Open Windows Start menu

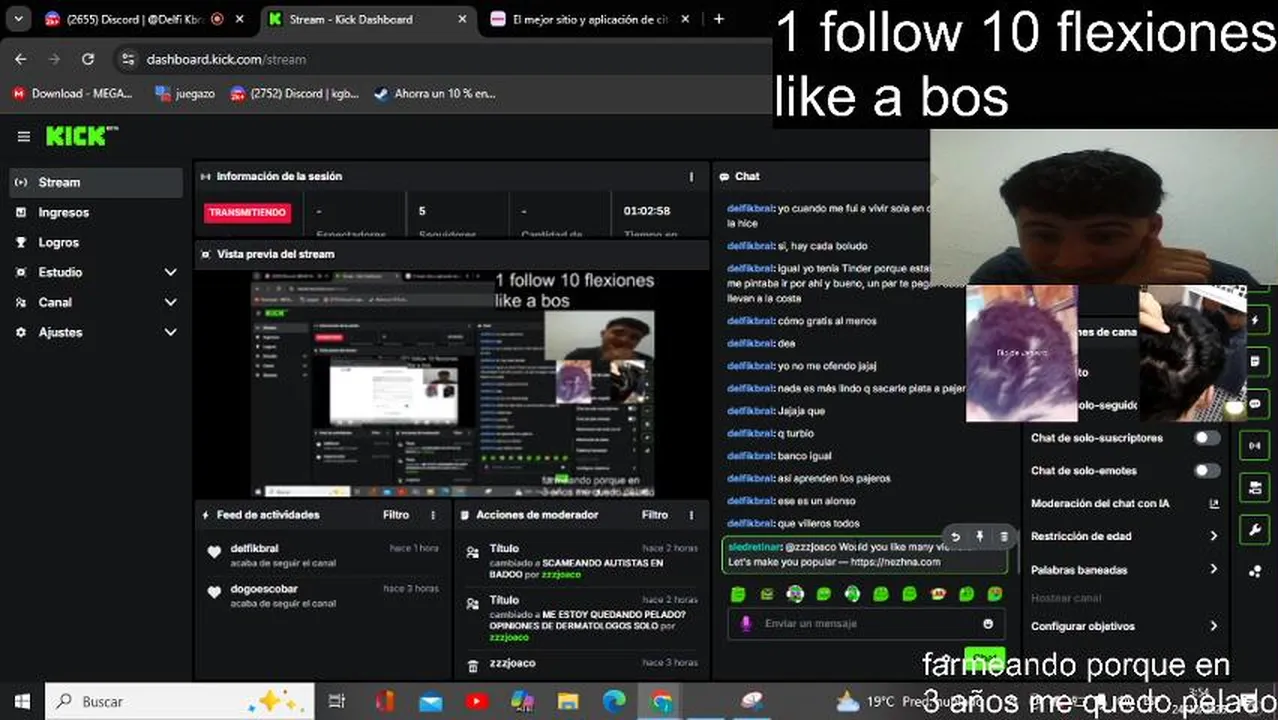(22, 701)
